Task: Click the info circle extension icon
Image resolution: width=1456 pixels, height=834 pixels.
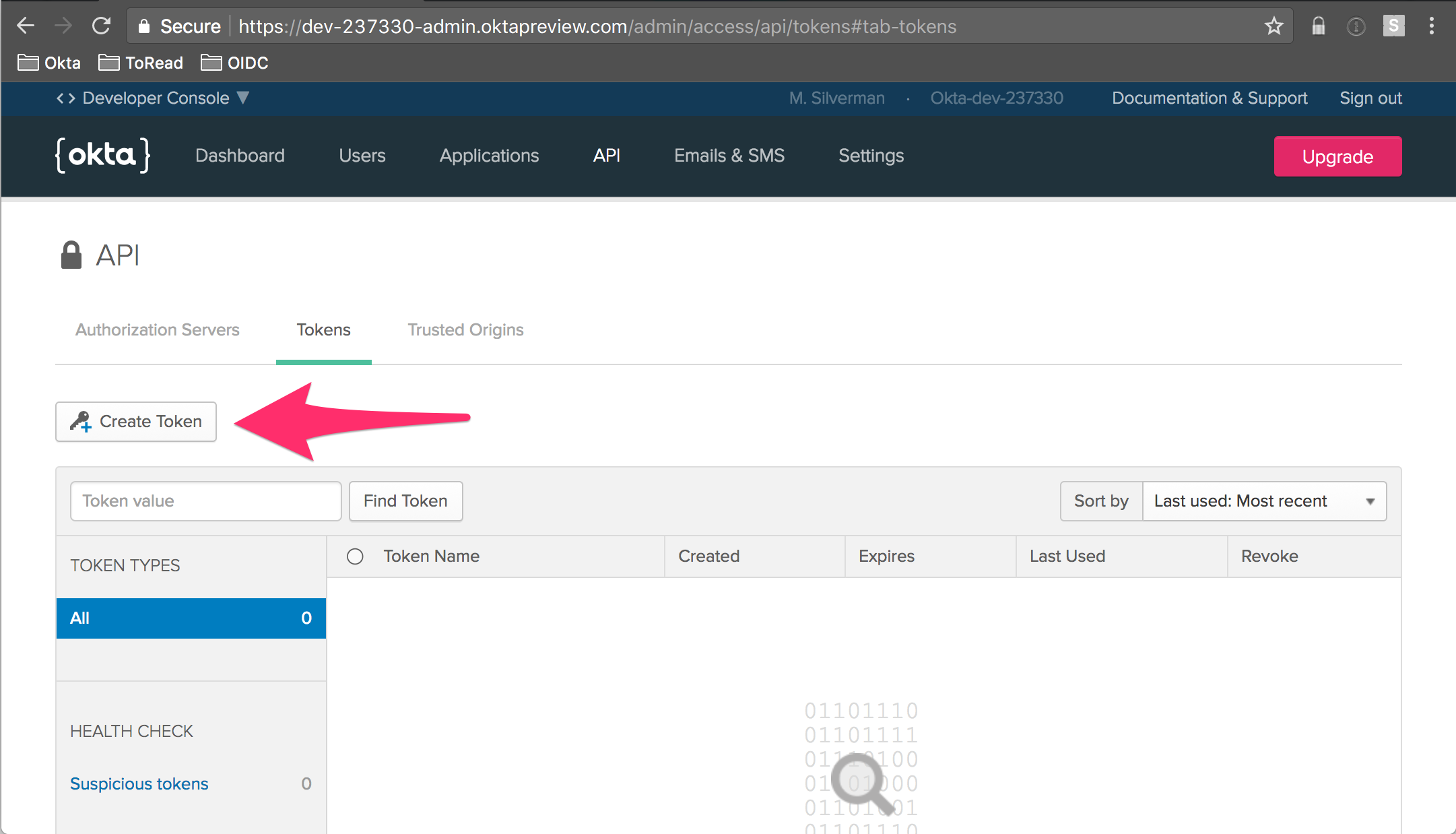Action: [x=1356, y=26]
